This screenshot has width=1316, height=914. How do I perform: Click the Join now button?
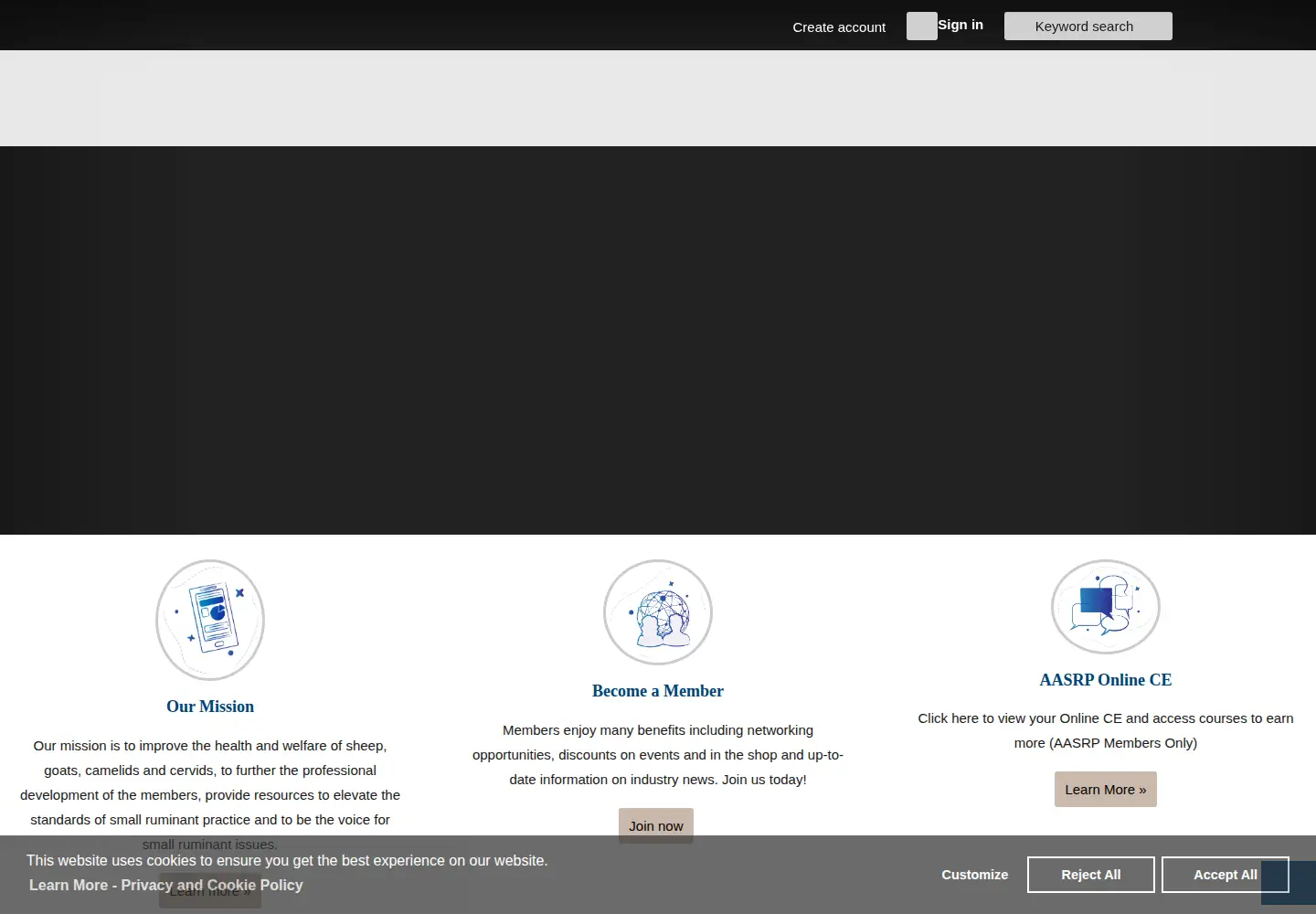pos(656,826)
